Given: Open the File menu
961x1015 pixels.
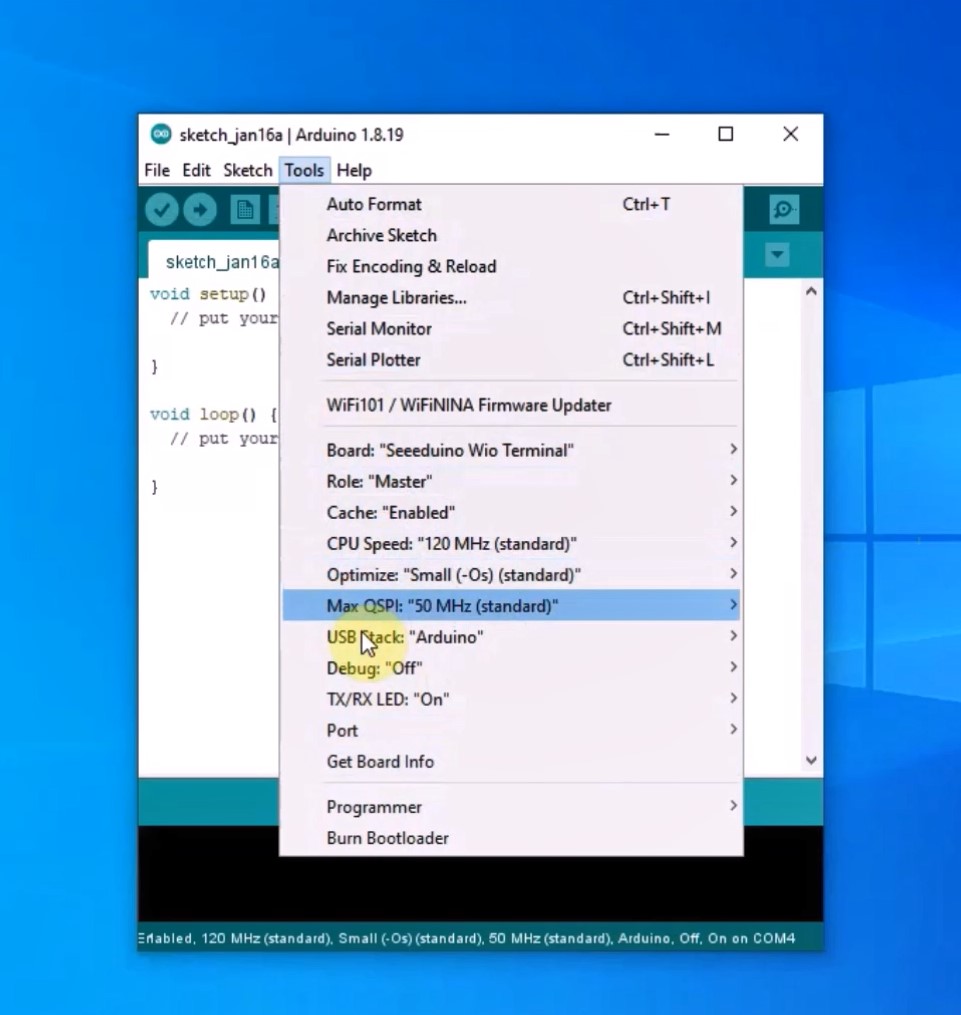Looking at the screenshot, I should click(x=157, y=170).
